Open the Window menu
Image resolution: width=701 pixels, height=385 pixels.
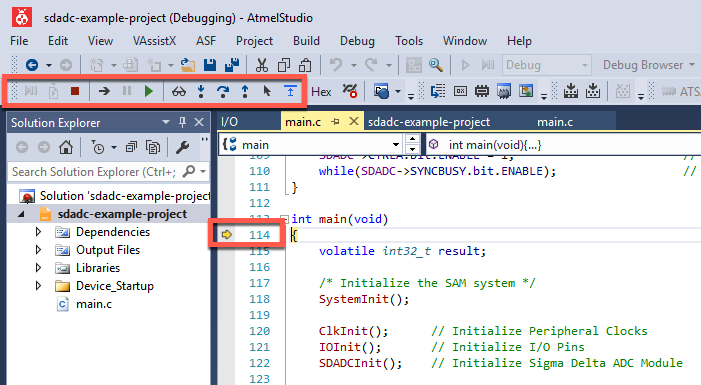pyautogui.click(x=465, y=41)
